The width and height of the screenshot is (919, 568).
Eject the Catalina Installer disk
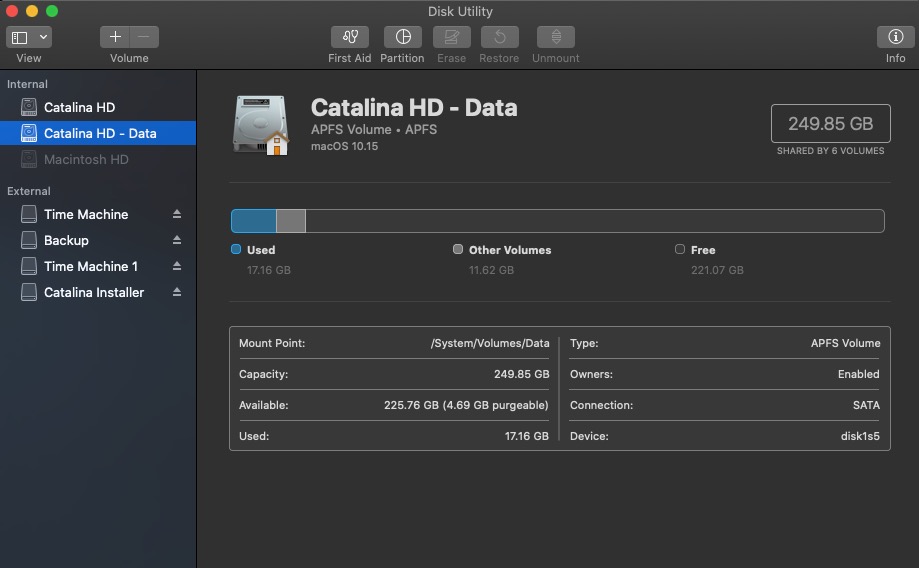(177, 292)
